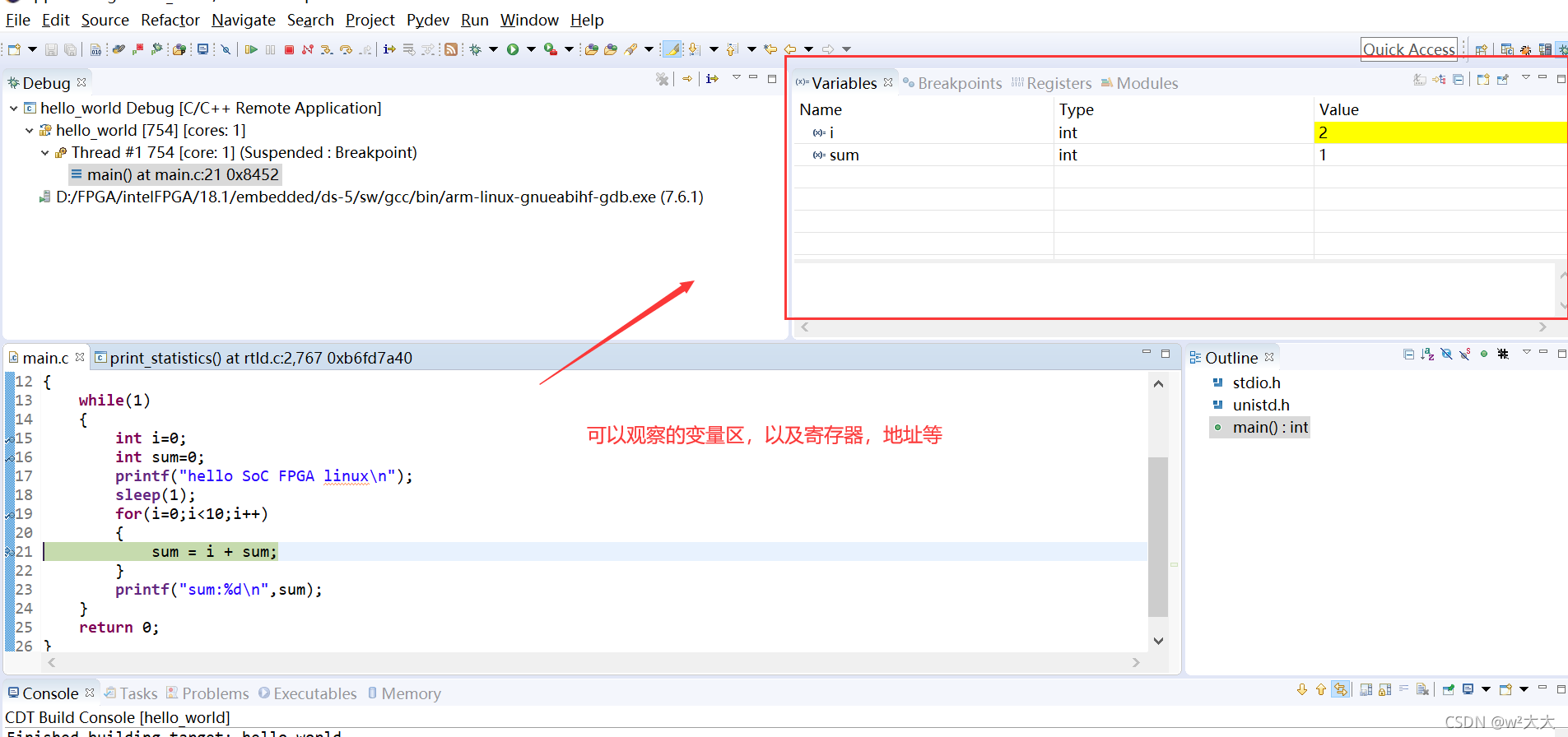Collapse the Thread #1 754 node
The image size is (1568, 737).
(45, 152)
